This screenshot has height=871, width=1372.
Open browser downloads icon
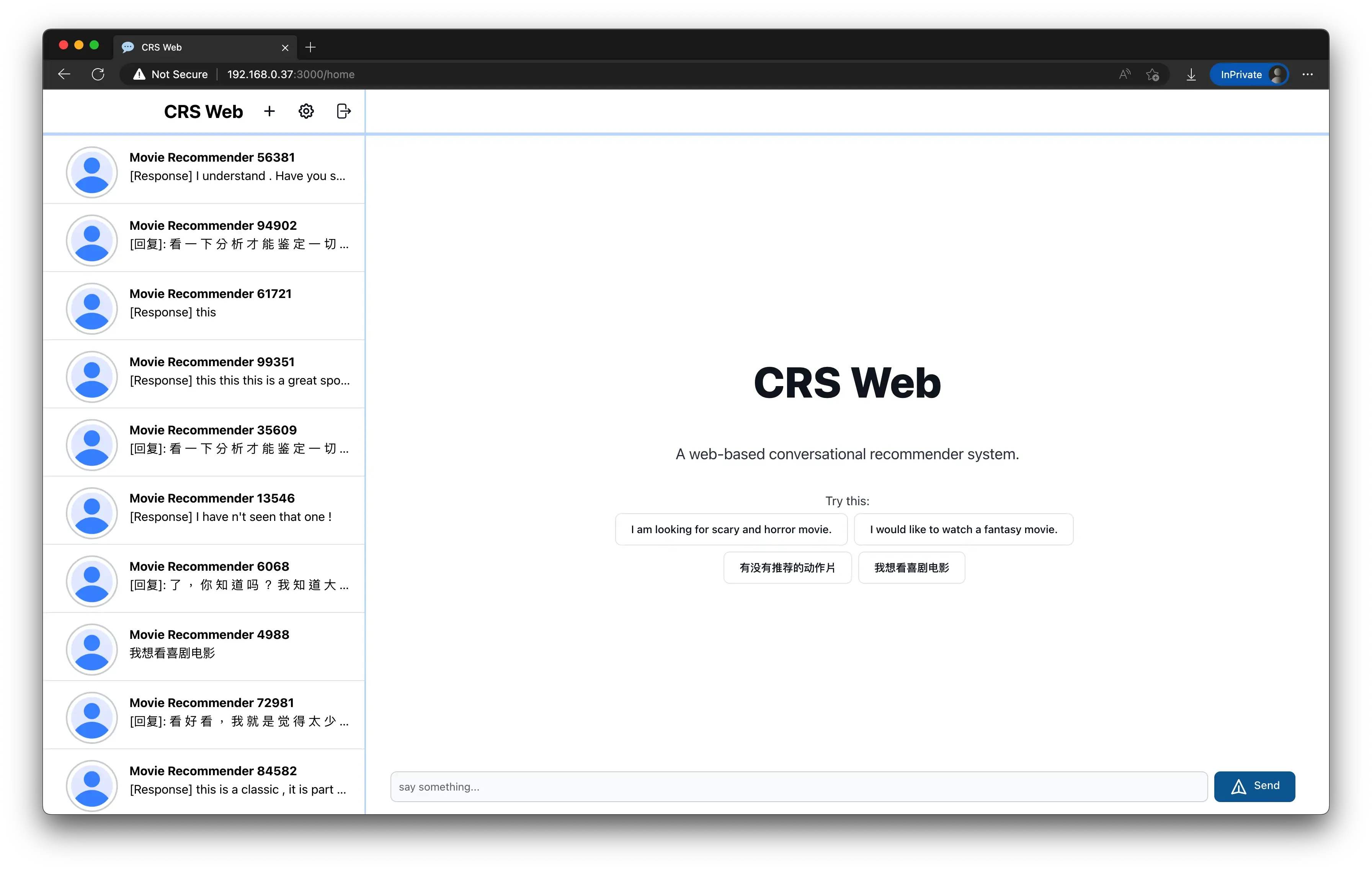pos(1191,74)
